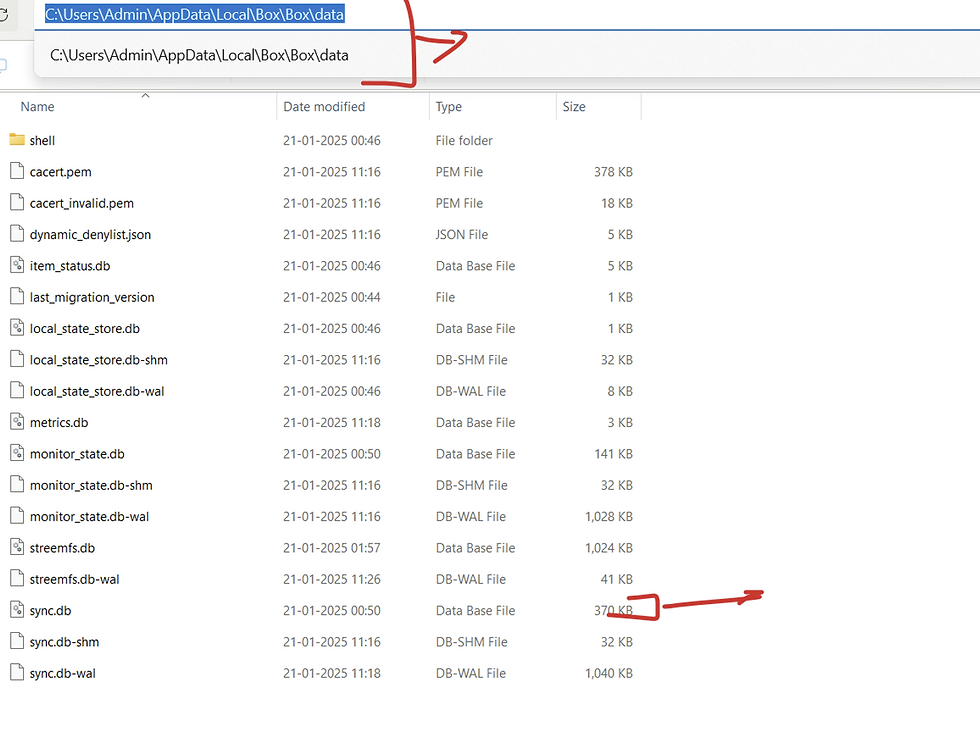980x732 pixels.
Task: Click the refresh icon beside address bar
Action: pyautogui.click(x=3, y=14)
